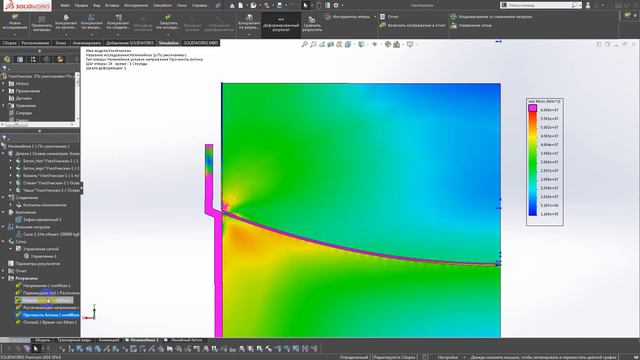Click Zoom to Fit magnifier in view toolbar
The width and height of the screenshot is (640, 360).
pyautogui.click(x=304, y=44)
